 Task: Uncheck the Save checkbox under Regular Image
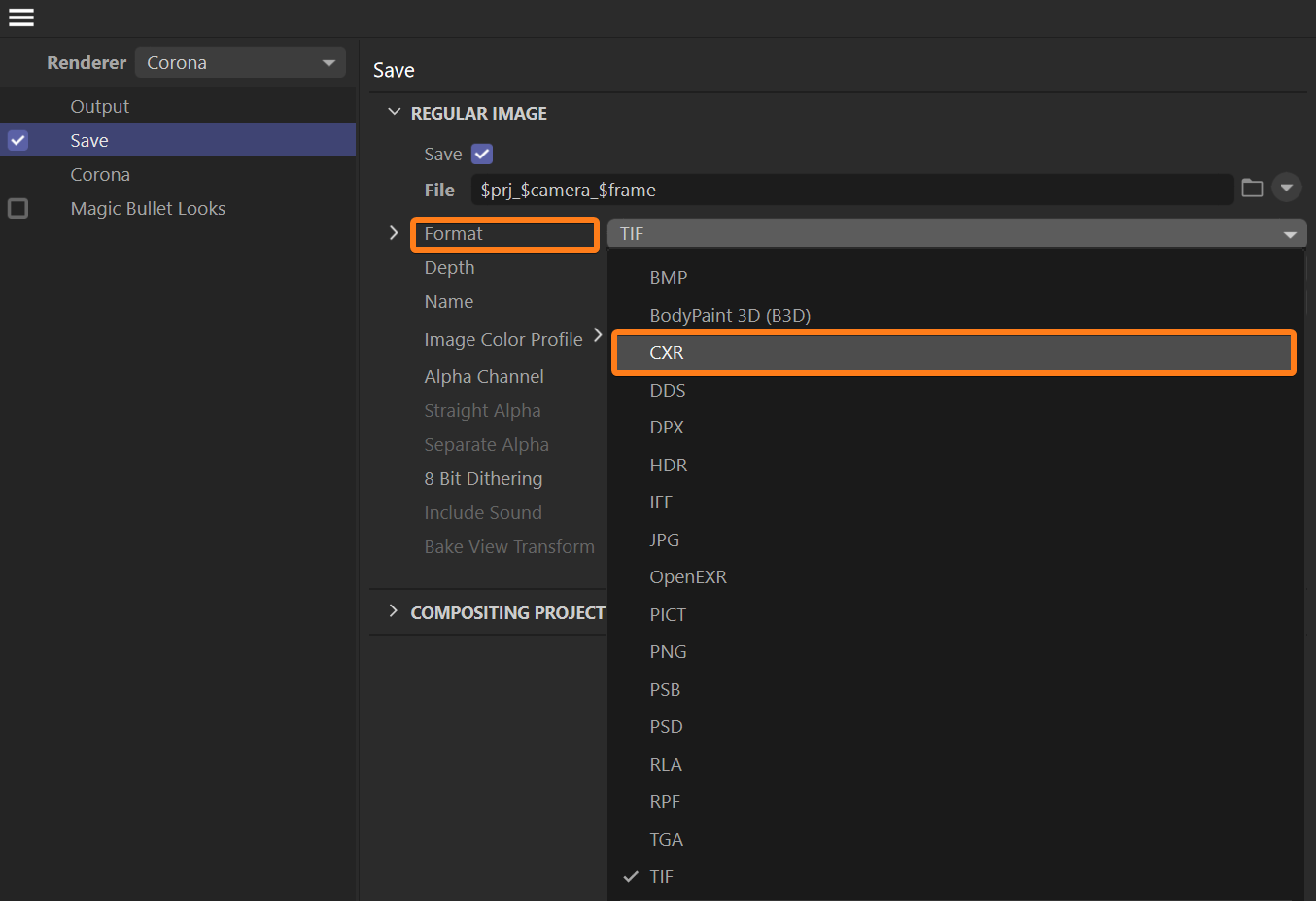click(x=482, y=154)
